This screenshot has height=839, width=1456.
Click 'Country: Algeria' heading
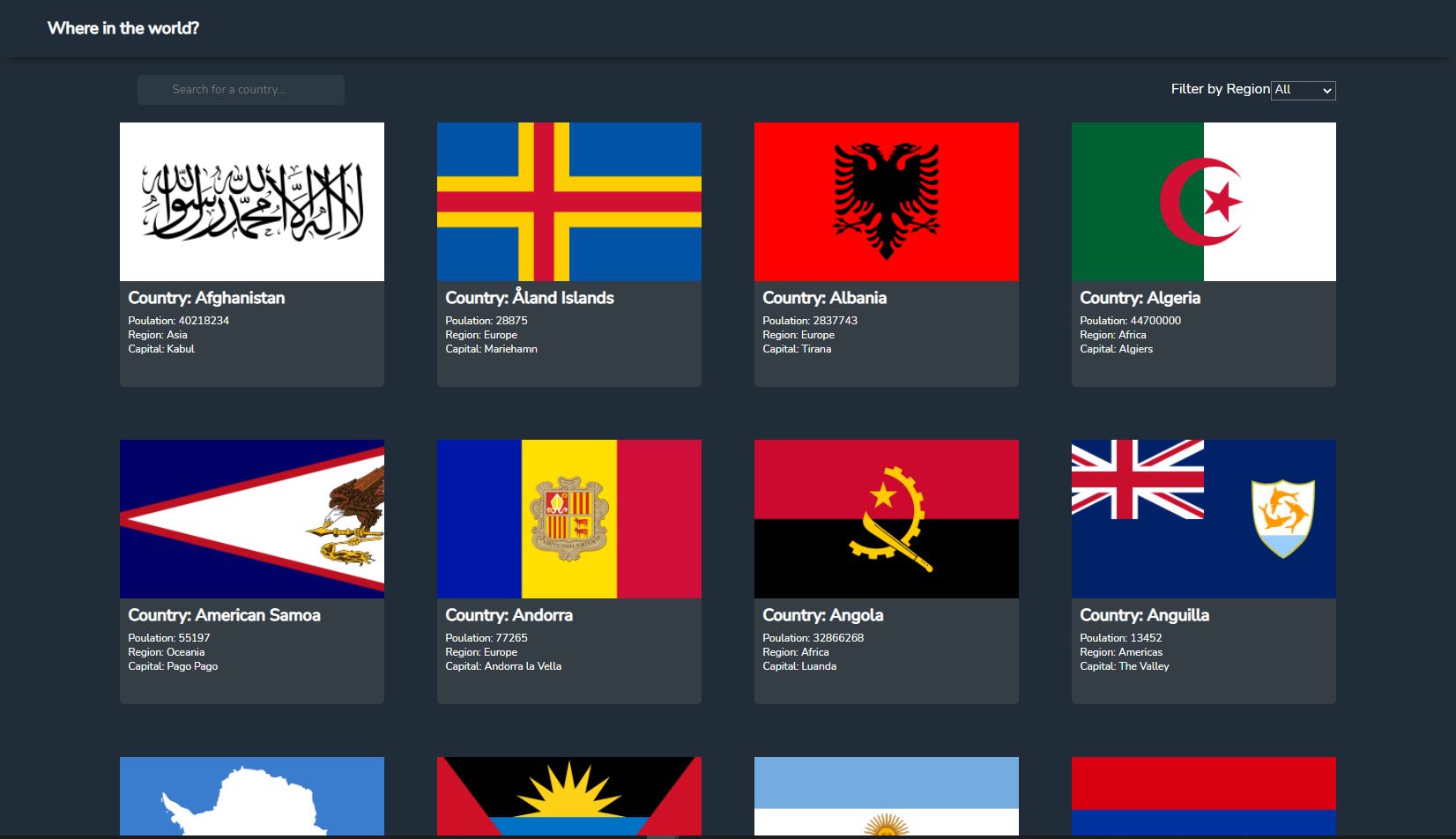(1140, 298)
